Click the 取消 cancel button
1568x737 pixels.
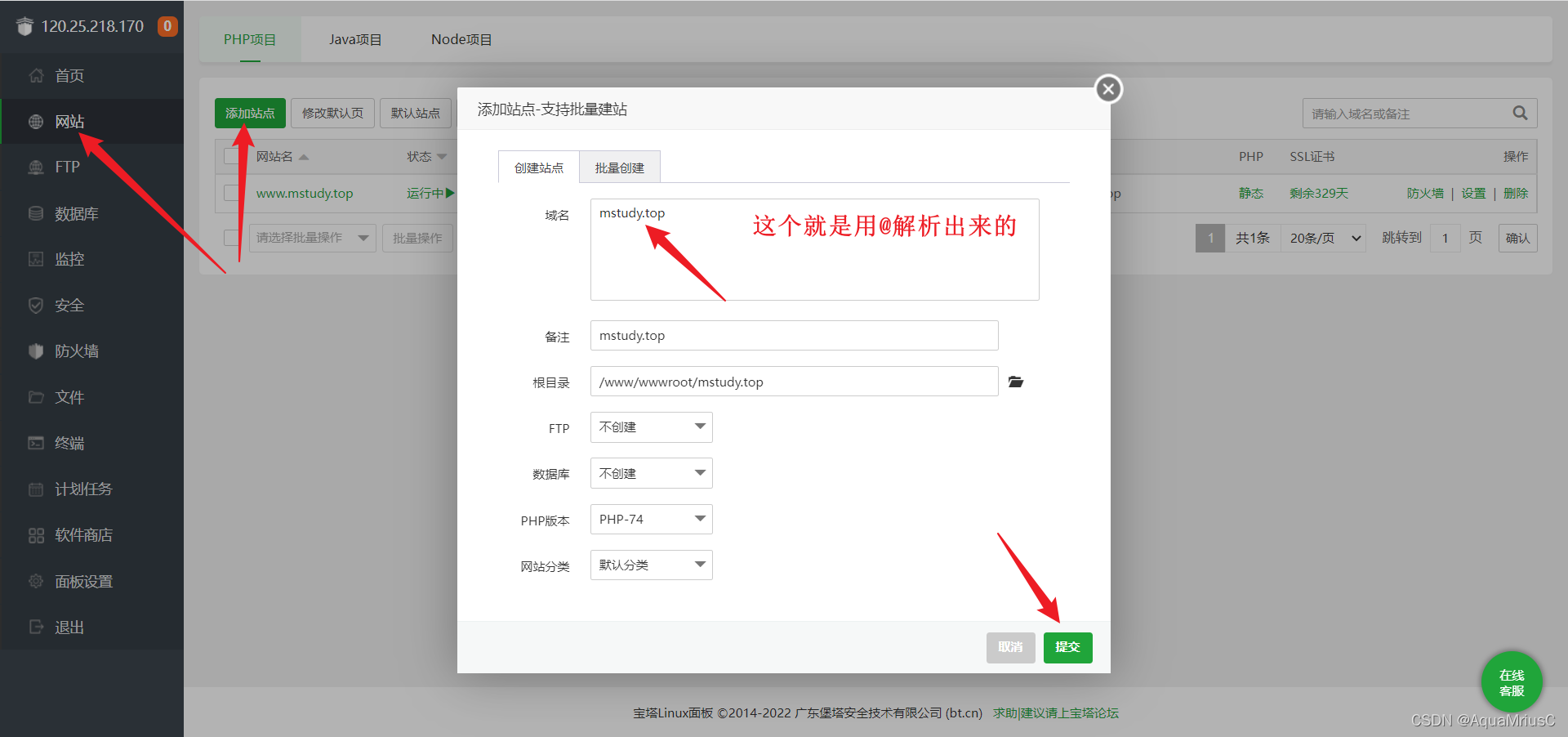click(1010, 647)
